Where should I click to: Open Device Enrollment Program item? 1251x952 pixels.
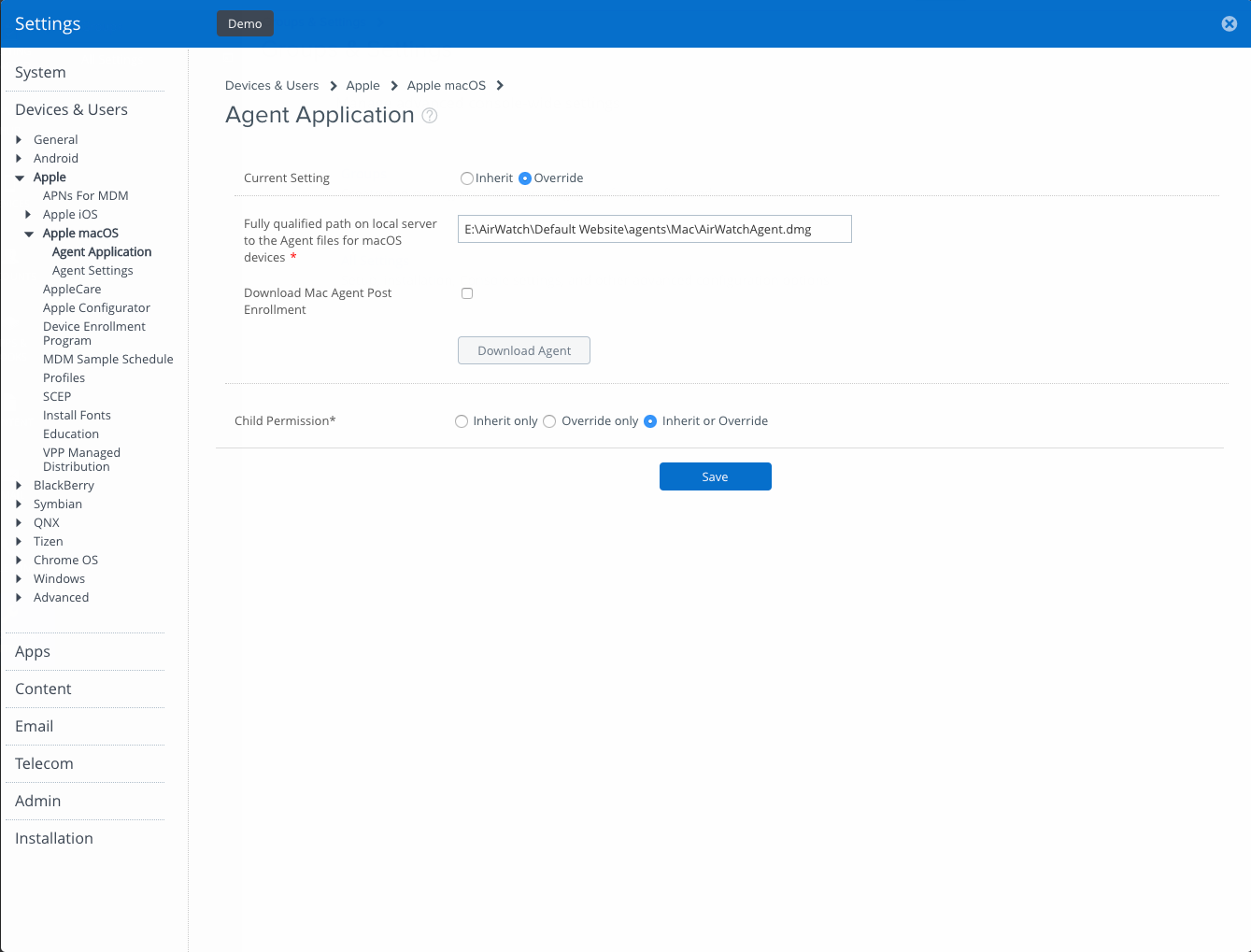[94, 334]
